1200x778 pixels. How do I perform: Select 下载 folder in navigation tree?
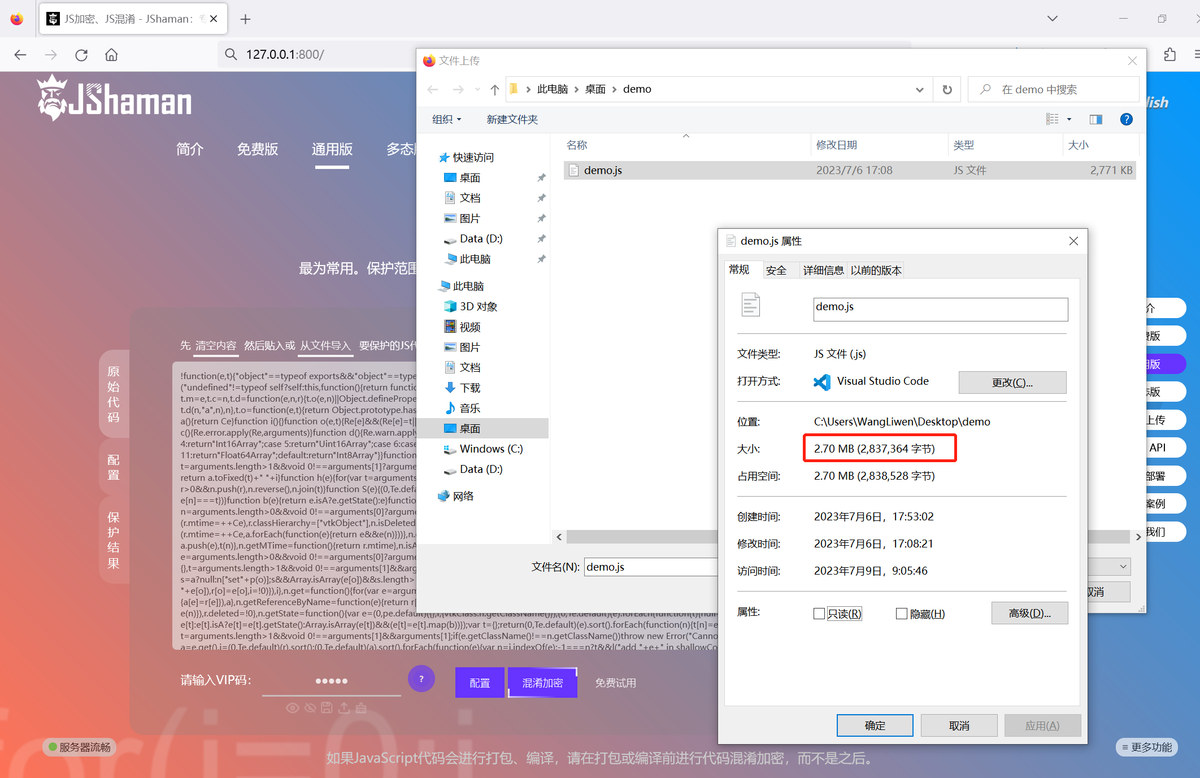(x=461, y=388)
